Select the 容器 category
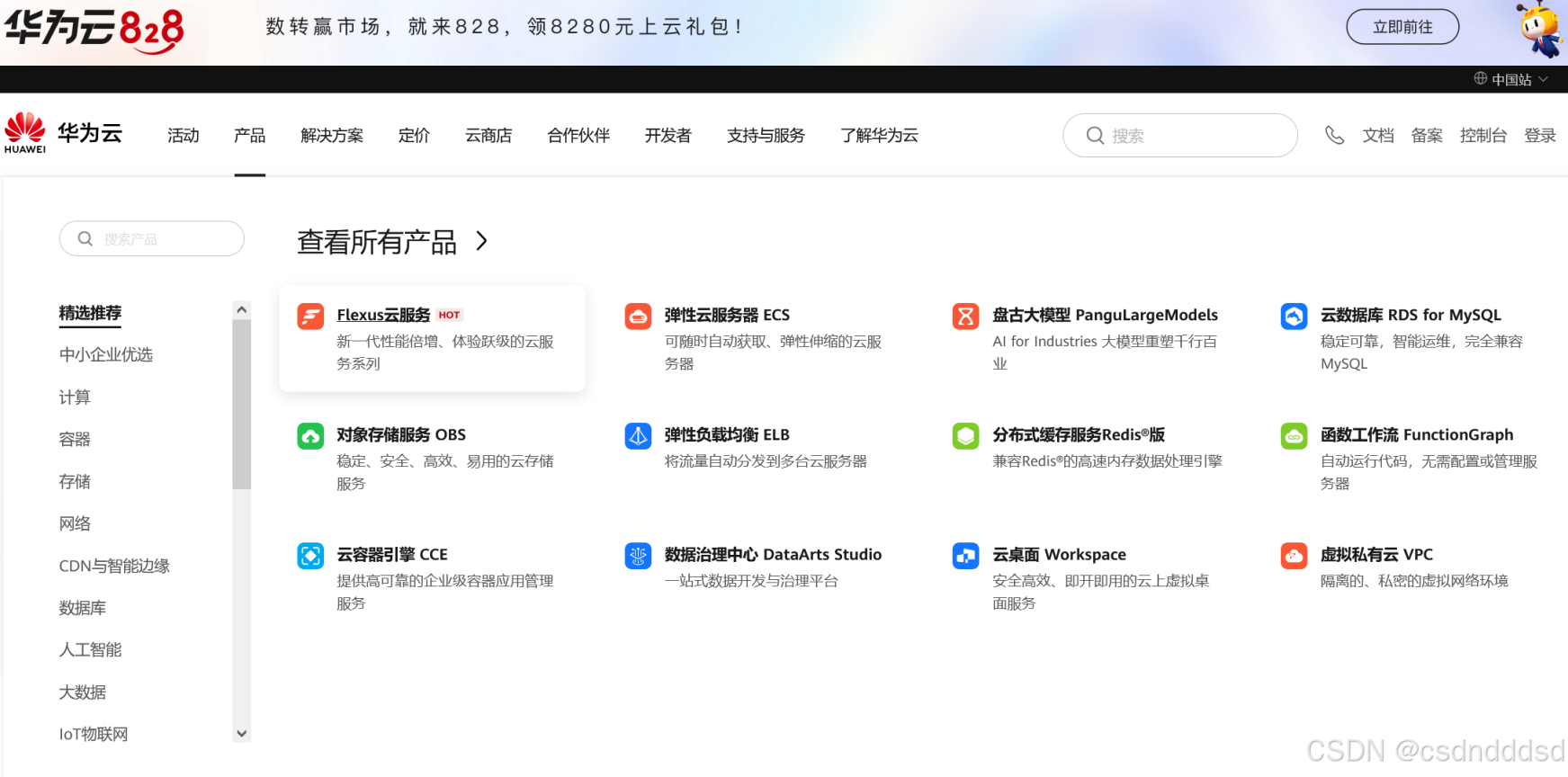The height and width of the screenshot is (777, 1568). (75, 439)
